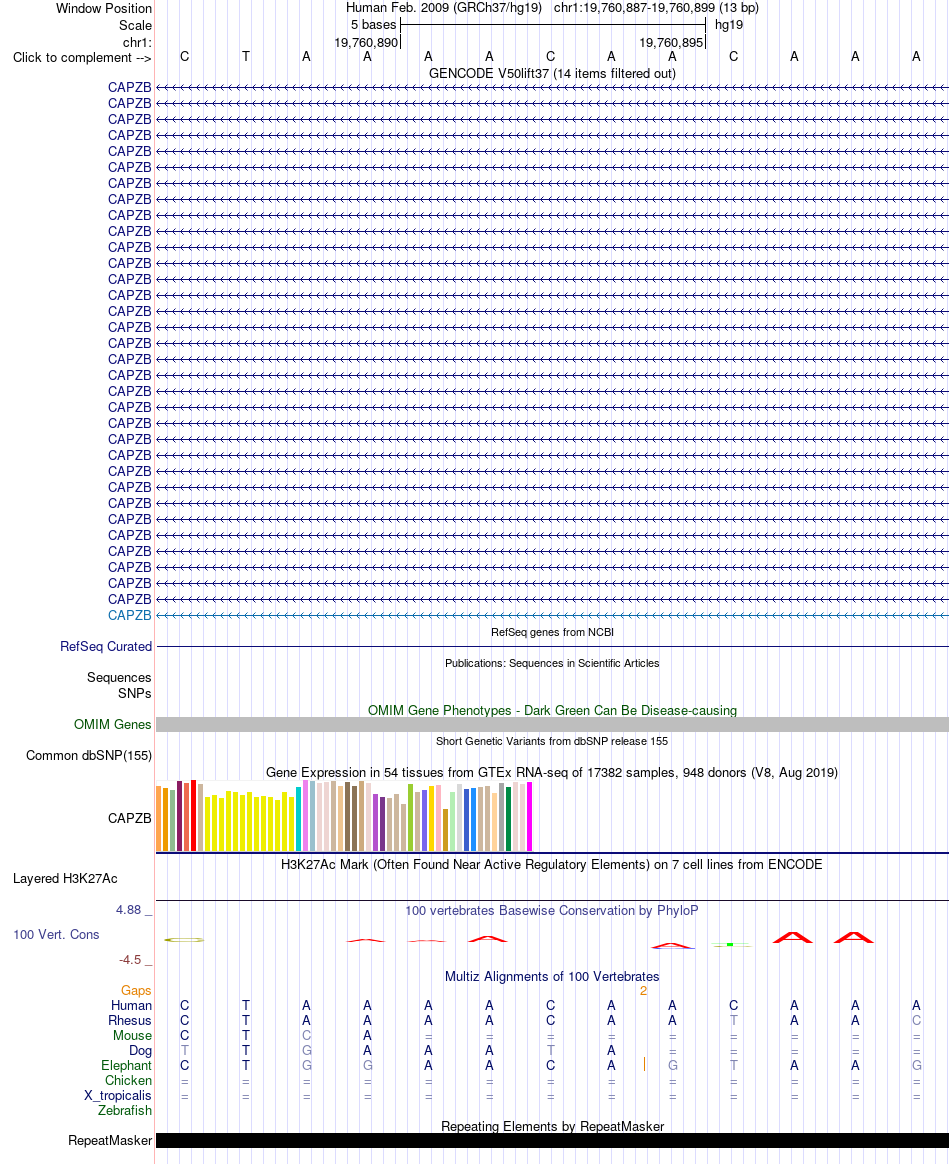This screenshot has height=1164, width=950.
Task: Click the 'Mouse' alignment row label
Action: click(132, 1036)
